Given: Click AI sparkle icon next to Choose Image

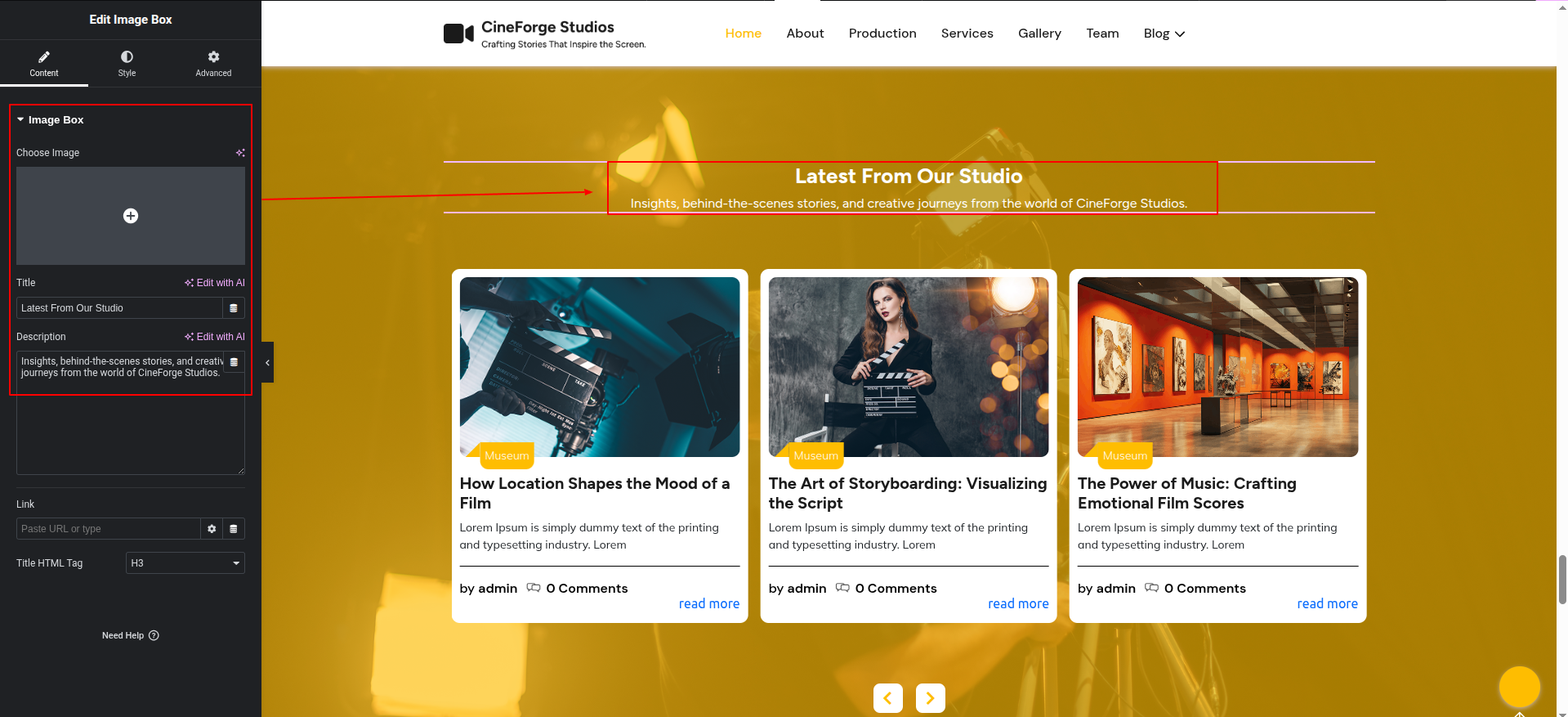Looking at the screenshot, I should click(240, 153).
